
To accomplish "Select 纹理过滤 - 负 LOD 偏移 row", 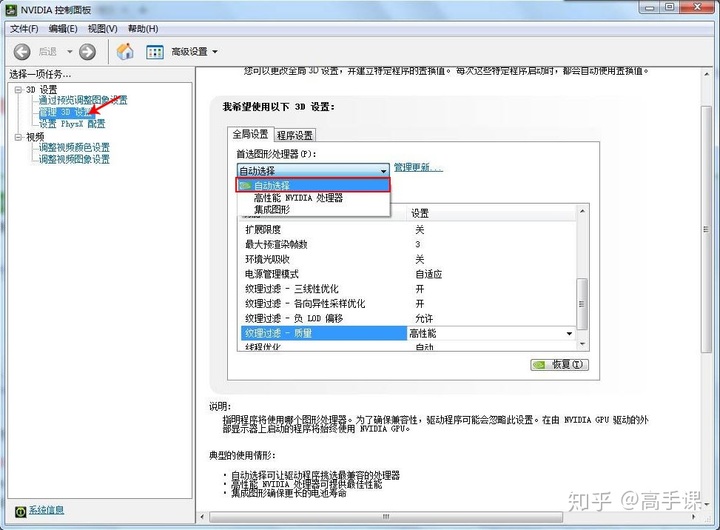I will 408,318.
